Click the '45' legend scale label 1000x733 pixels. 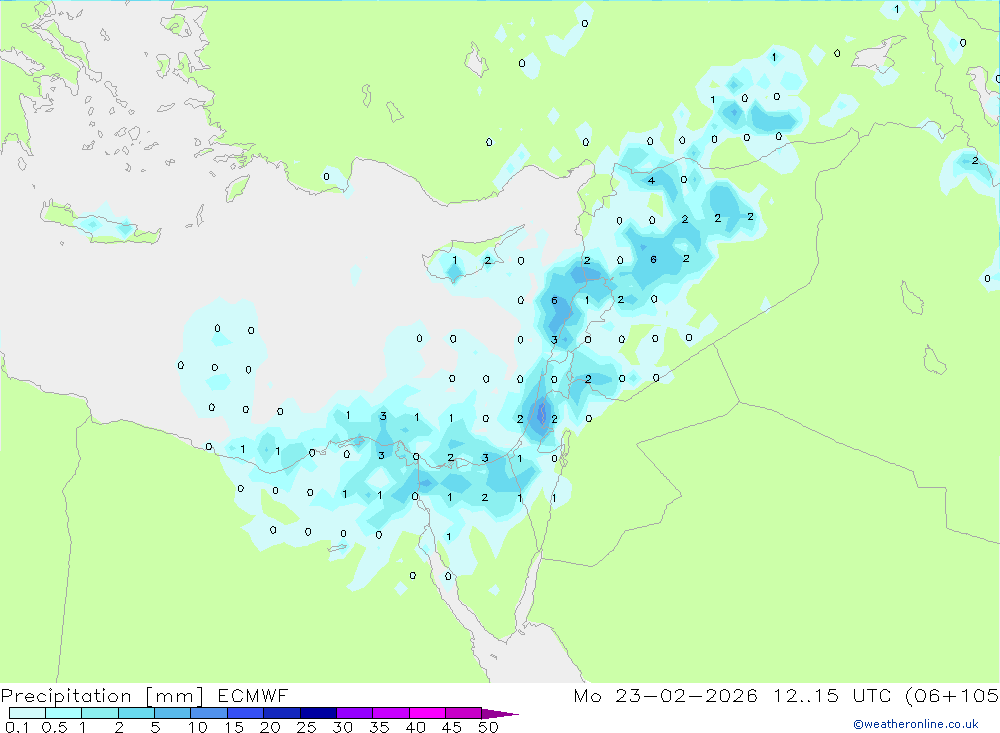(452, 727)
